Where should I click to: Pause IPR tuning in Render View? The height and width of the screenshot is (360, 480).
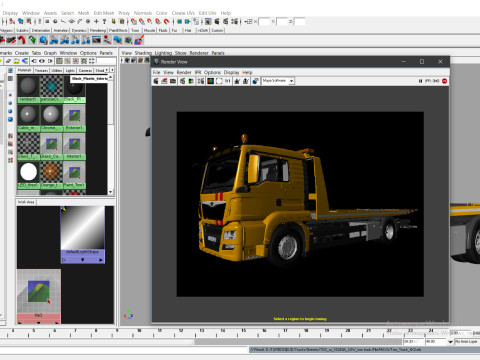(420, 81)
